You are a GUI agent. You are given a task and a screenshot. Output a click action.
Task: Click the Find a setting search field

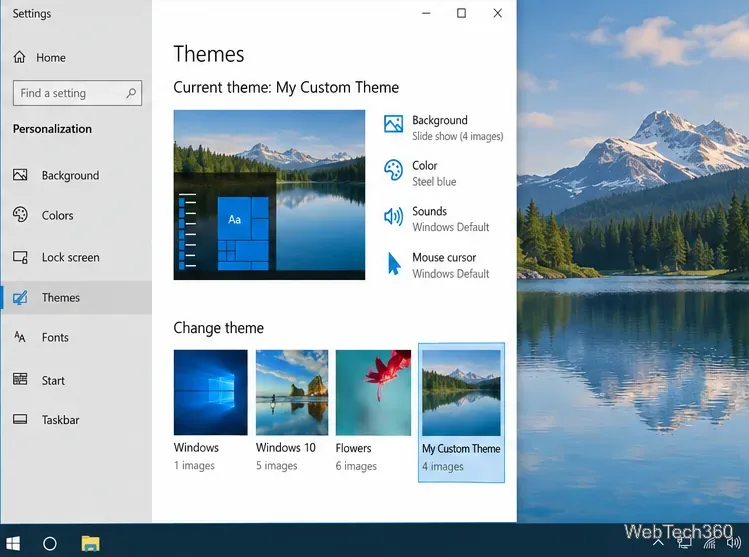point(77,93)
